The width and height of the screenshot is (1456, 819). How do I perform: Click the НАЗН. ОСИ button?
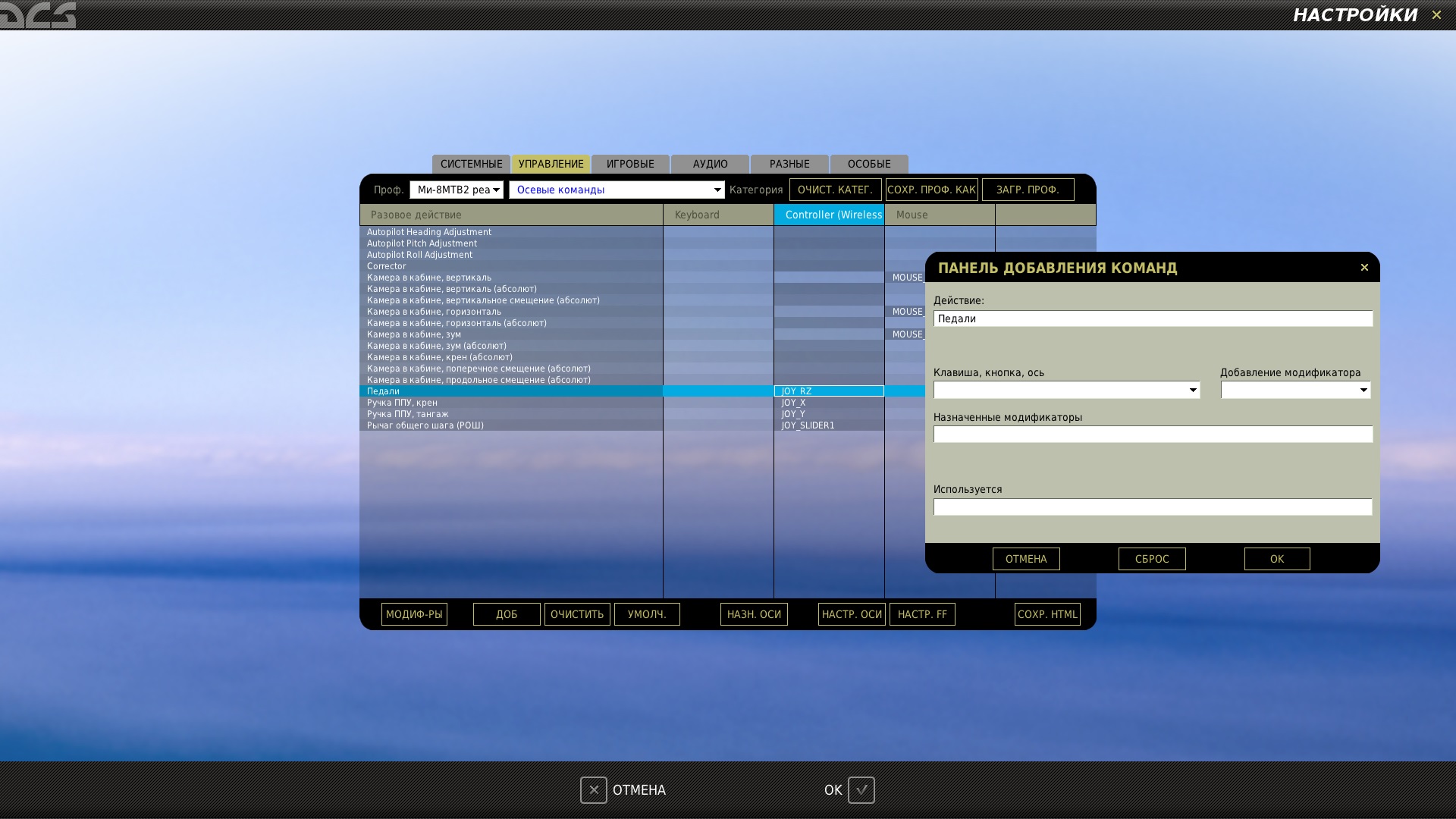754,614
